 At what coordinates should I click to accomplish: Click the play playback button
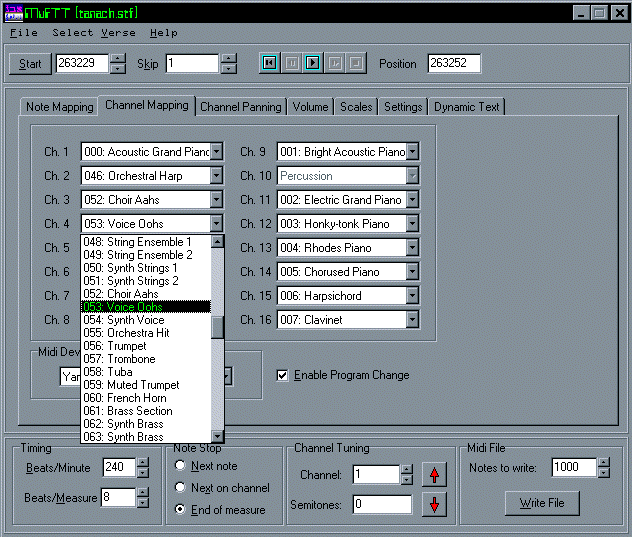tap(313, 63)
